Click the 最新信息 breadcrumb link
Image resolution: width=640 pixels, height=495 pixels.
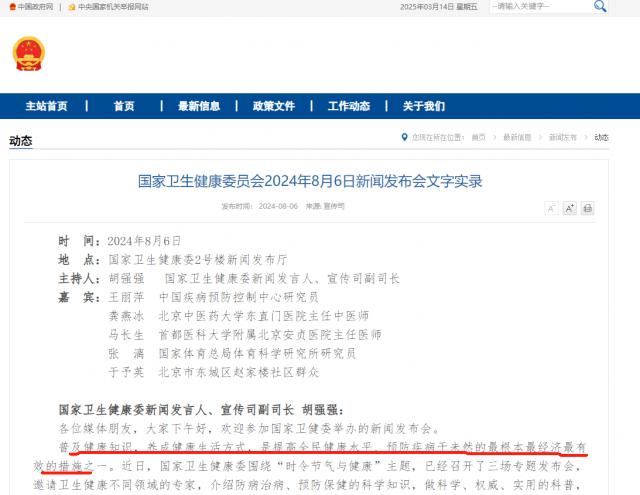517,137
